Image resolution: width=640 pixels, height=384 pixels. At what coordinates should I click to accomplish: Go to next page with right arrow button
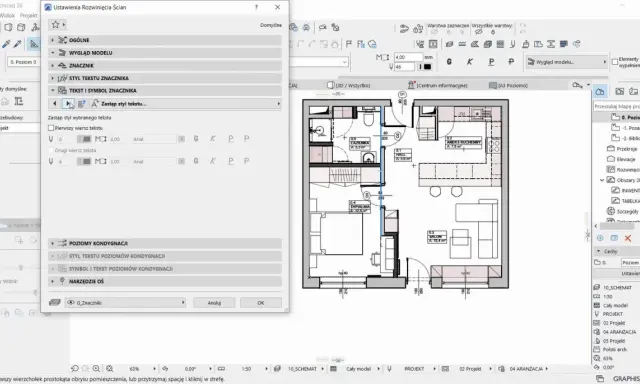(x=67, y=104)
